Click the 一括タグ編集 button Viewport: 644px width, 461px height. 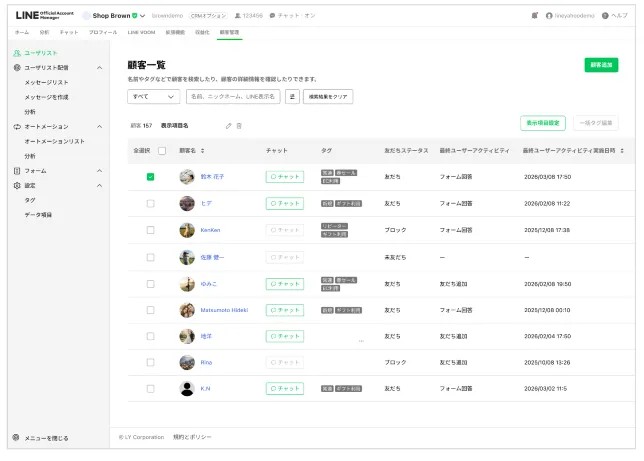coord(596,123)
